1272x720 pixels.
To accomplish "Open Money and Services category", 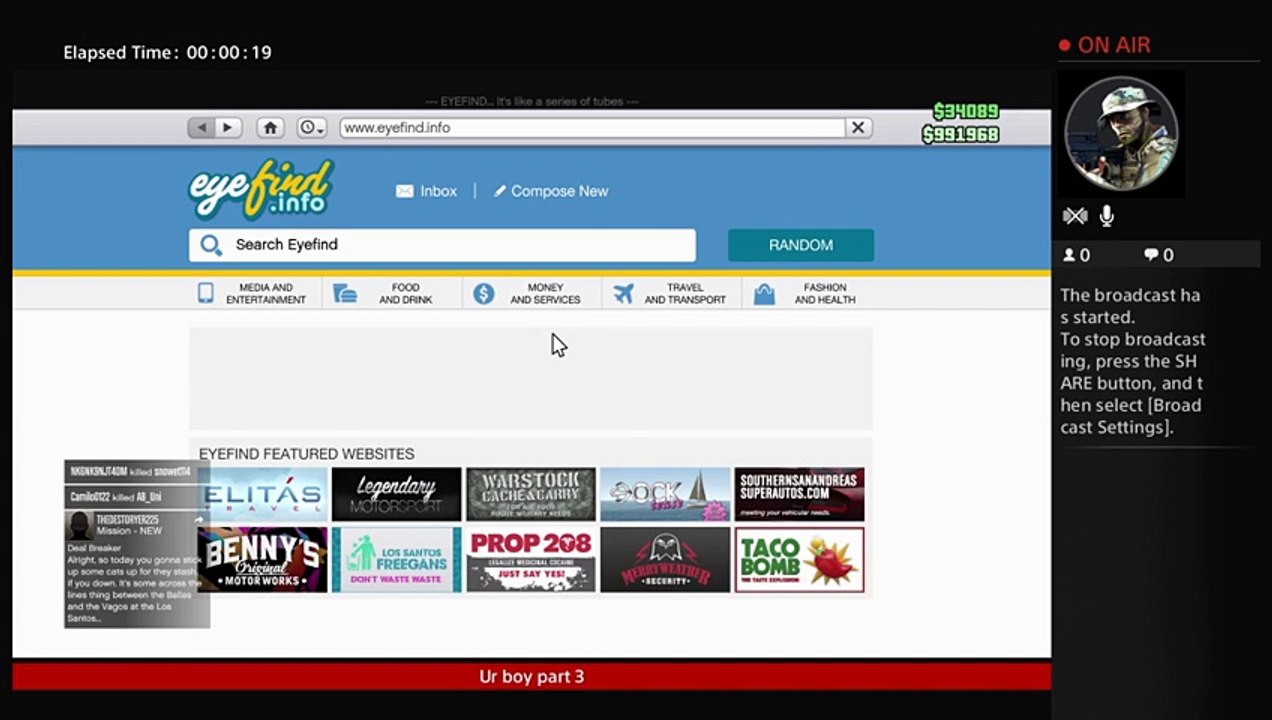I will pyautogui.click(x=532, y=294).
